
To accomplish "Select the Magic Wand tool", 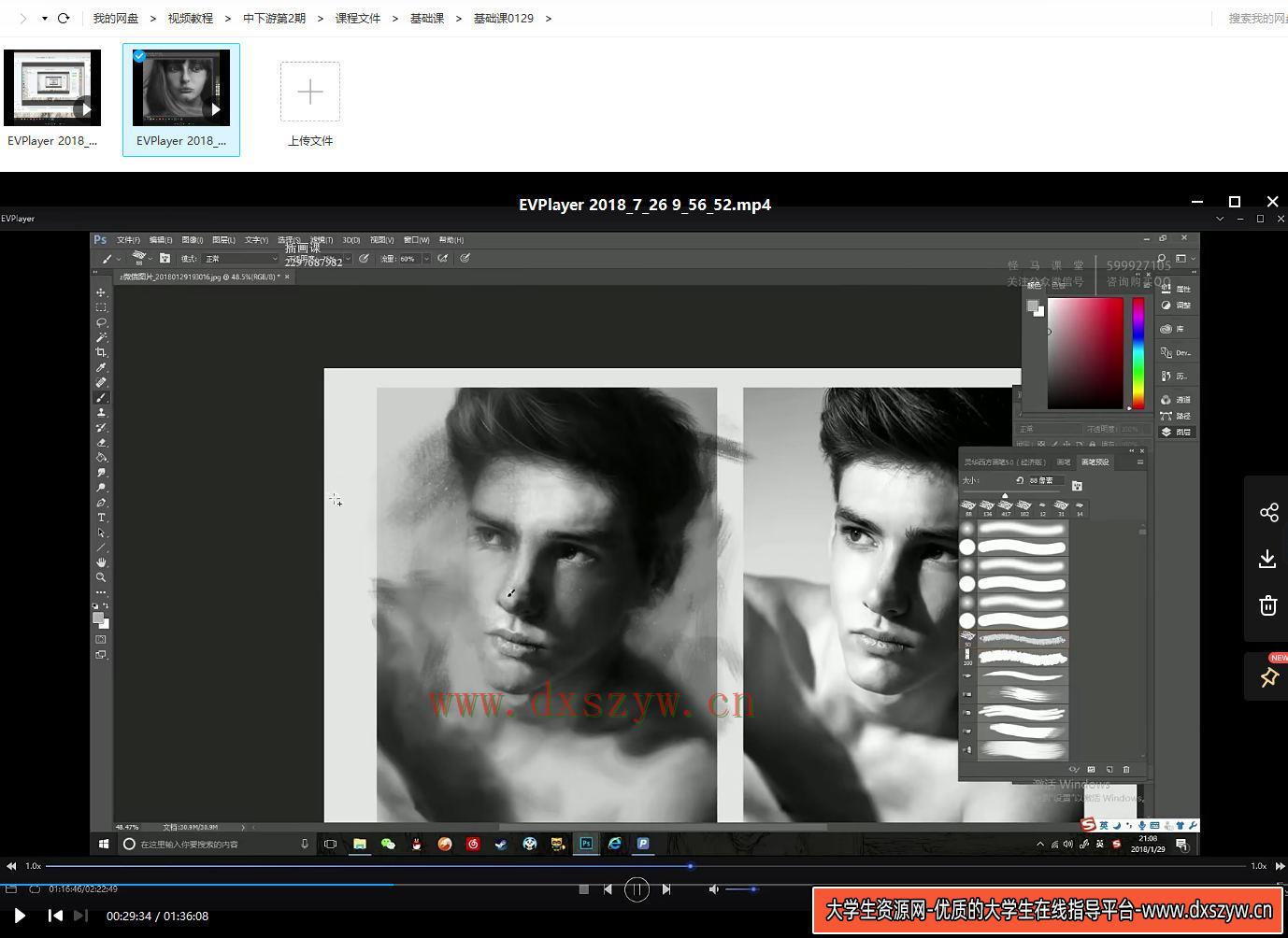I will (101, 337).
